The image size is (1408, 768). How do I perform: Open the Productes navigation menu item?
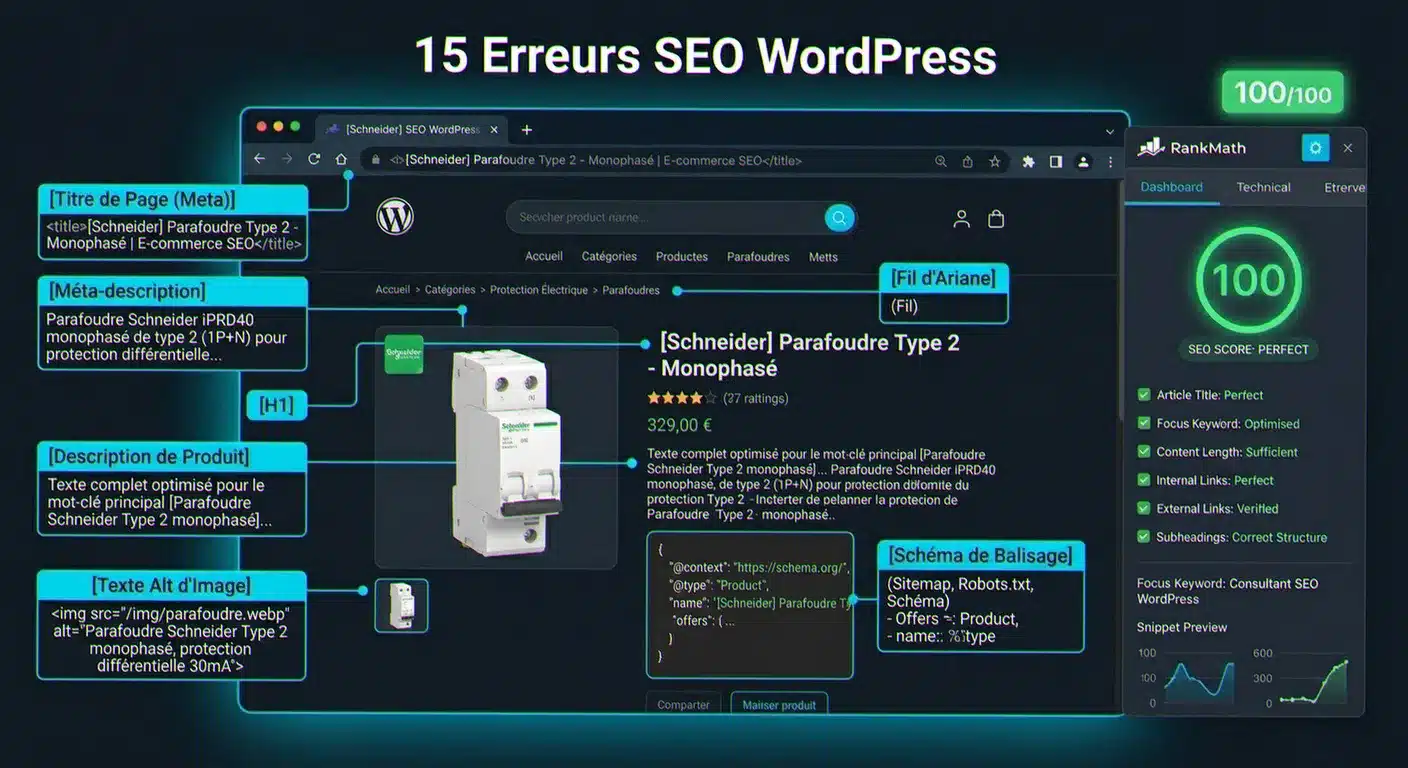pos(682,257)
